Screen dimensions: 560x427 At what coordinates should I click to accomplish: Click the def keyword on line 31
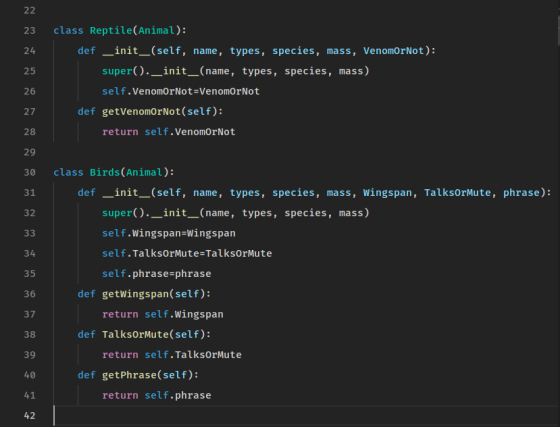[86, 193]
